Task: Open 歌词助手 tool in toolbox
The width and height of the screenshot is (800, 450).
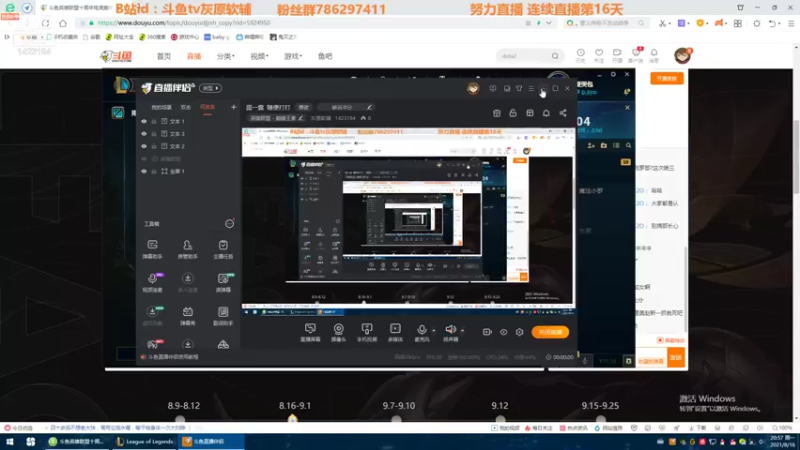Action: [223, 315]
